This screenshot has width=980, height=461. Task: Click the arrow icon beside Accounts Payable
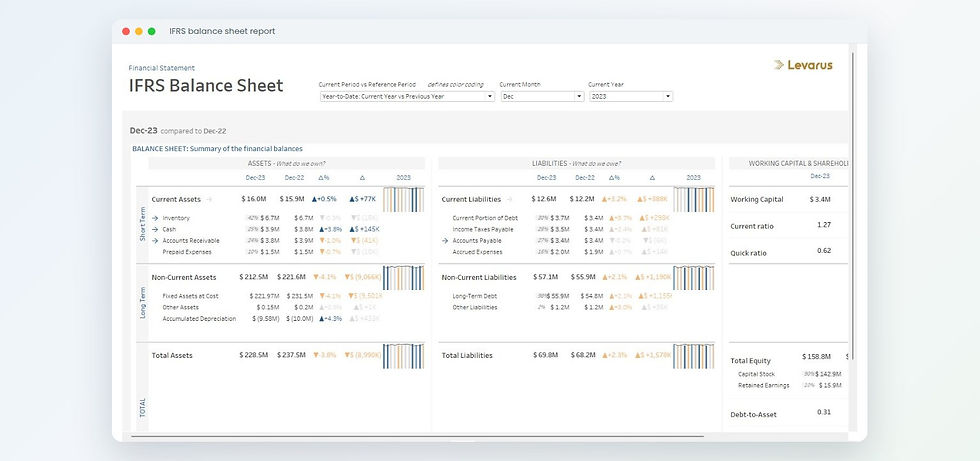(x=444, y=240)
